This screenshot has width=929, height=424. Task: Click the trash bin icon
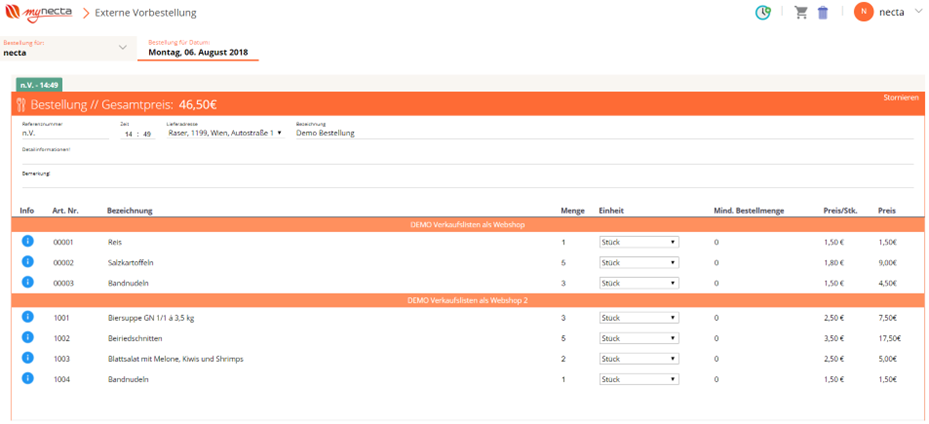point(823,13)
